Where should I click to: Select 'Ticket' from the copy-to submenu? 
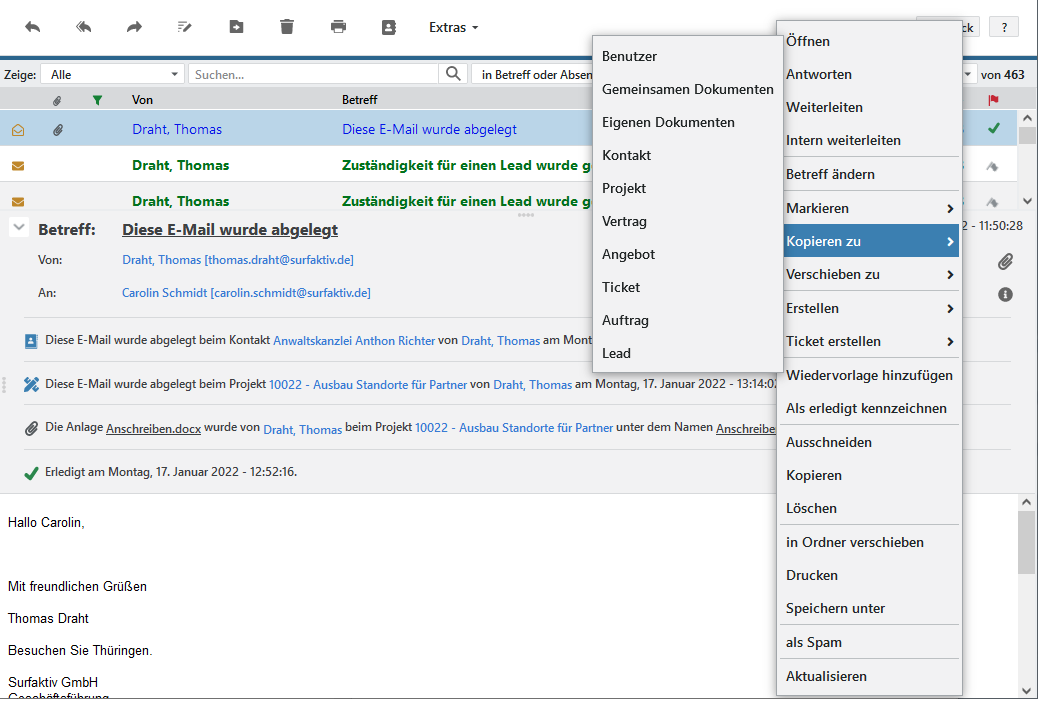tap(621, 287)
